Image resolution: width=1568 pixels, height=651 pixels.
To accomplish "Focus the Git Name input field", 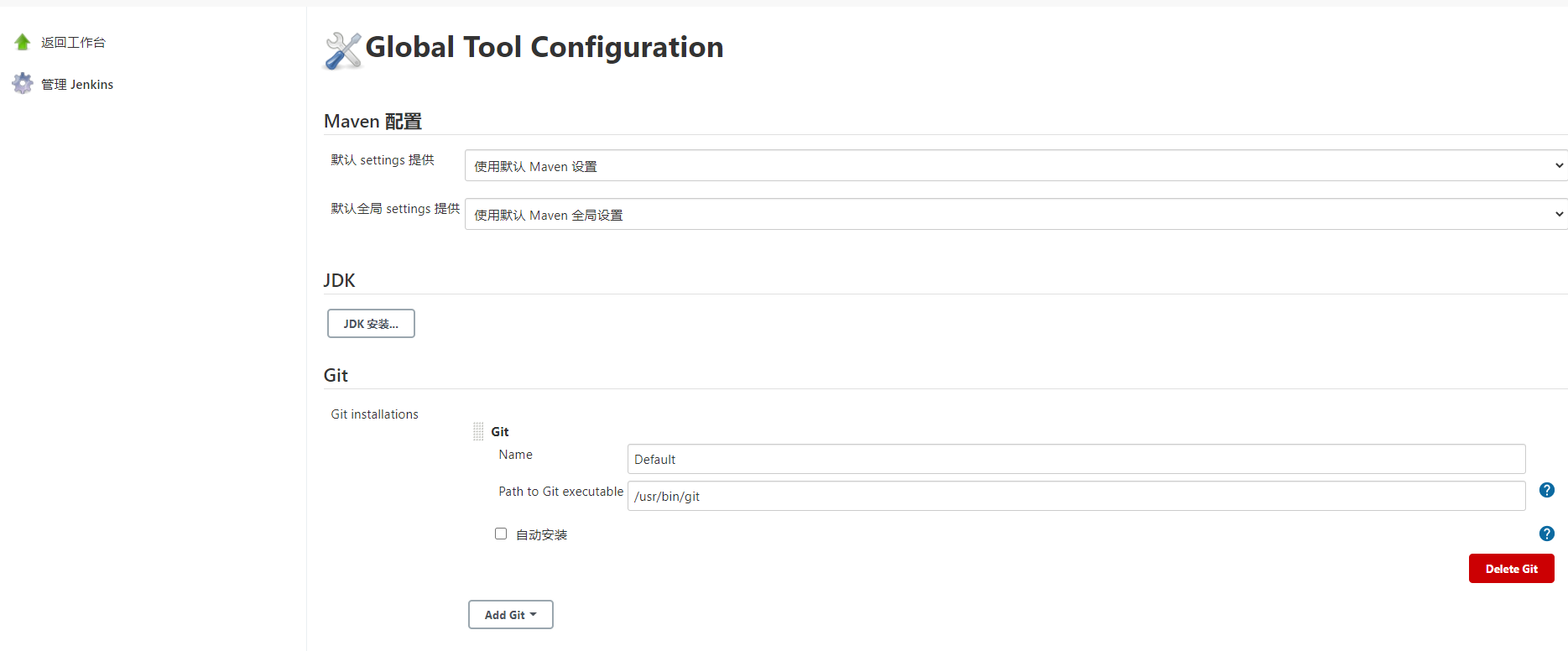I will pyautogui.click(x=1076, y=459).
